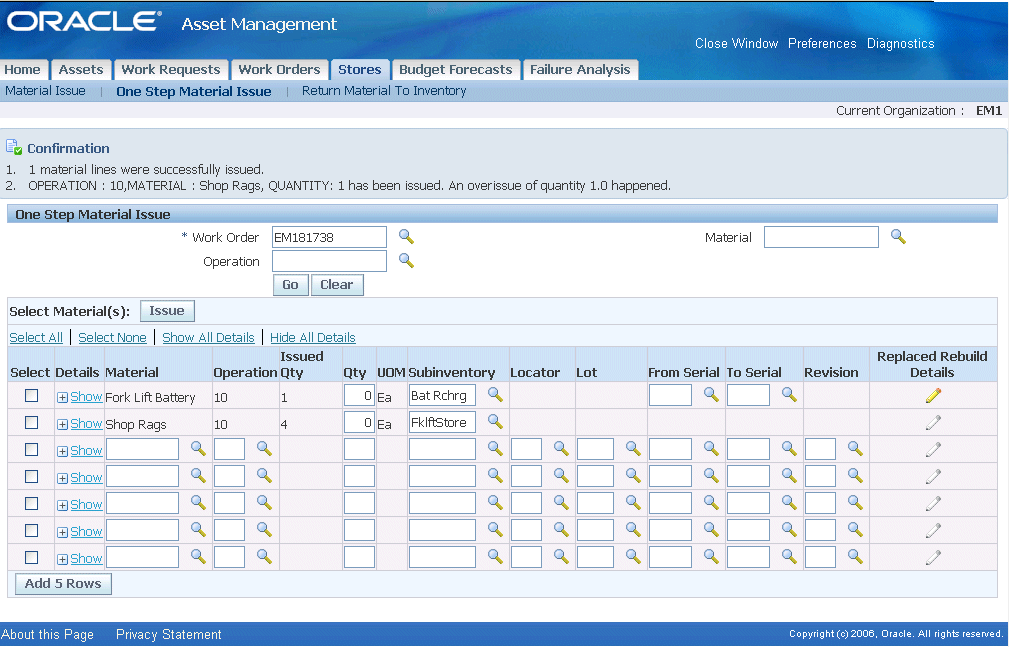Focus the Material filter input field
This screenshot has height=647, width=1009.
pyautogui.click(x=821, y=237)
